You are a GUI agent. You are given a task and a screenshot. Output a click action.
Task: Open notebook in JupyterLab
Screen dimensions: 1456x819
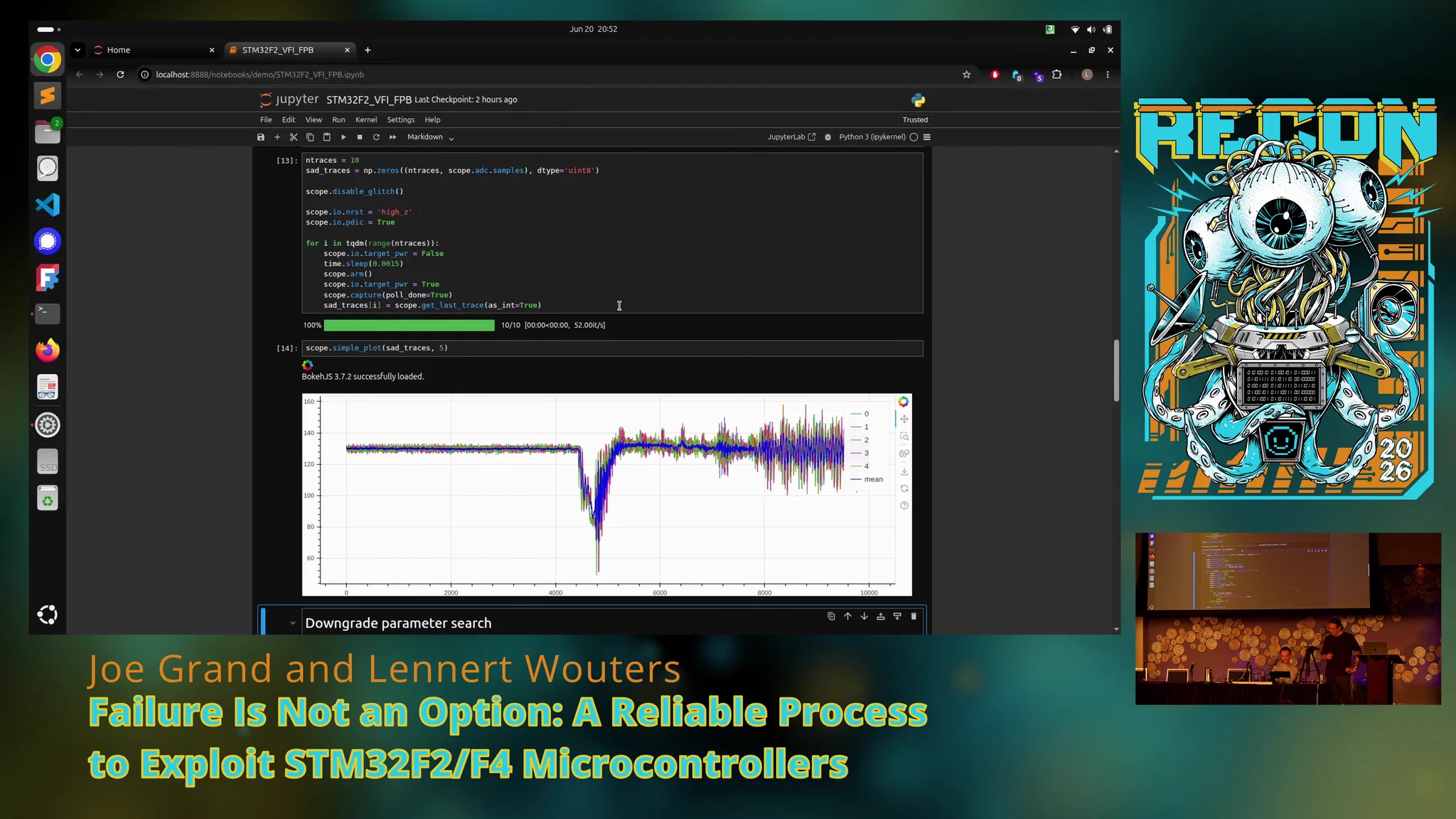pyautogui.click(x=791, y=137)
